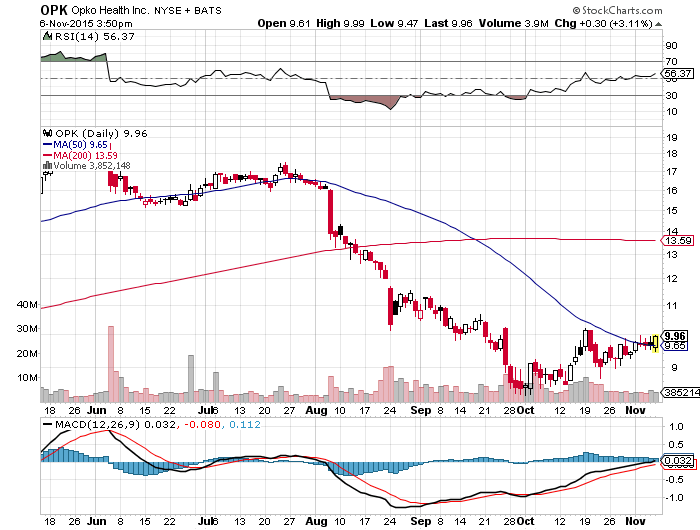Click the 40M volume axis label
700x530 pixels.
[27, 305]
